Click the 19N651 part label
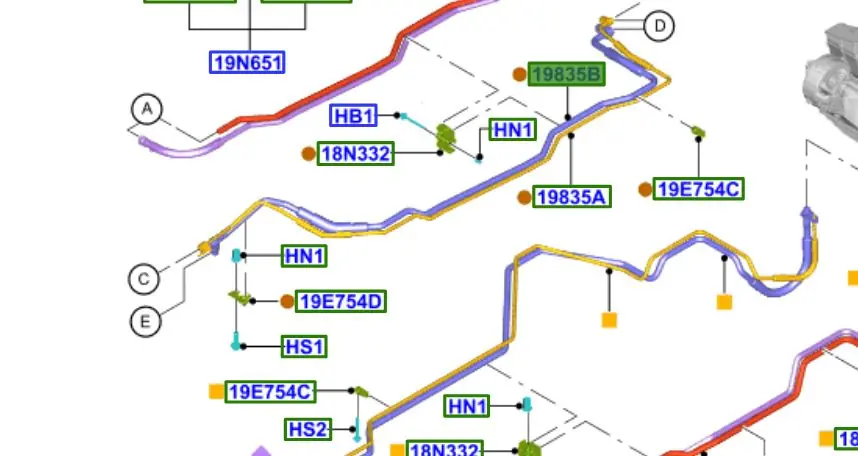Screen dimensions: 858x456 click(247, 63)
